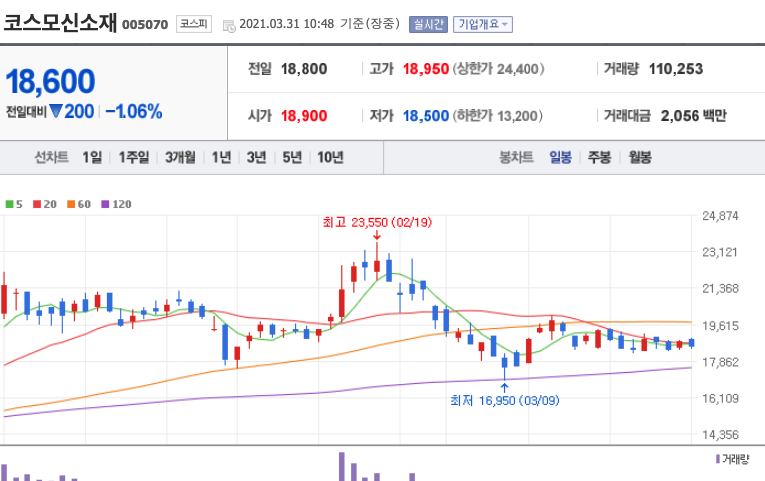This screenshot has height=481, width=765.
Task: Click the green 5-day moving average swatch
Action: tap(9, 204)
